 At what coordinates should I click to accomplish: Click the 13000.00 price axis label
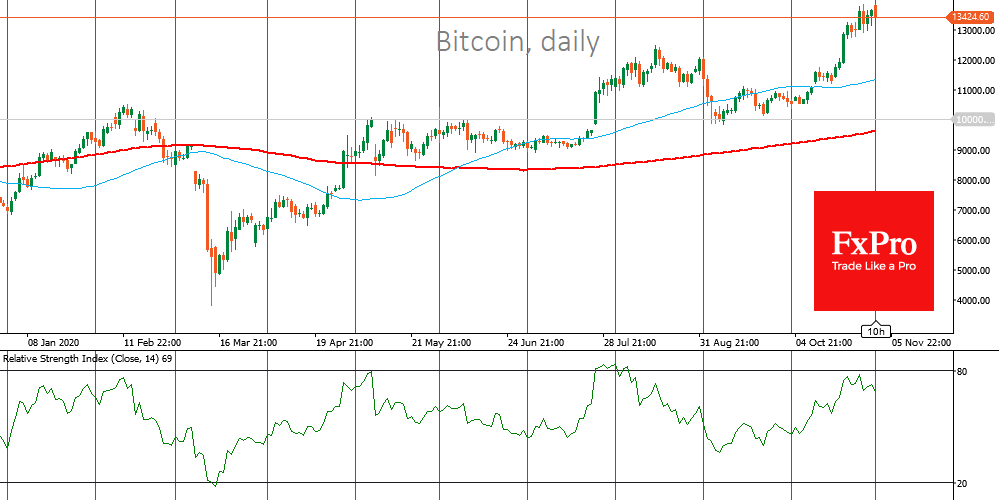tap(970, 30)
